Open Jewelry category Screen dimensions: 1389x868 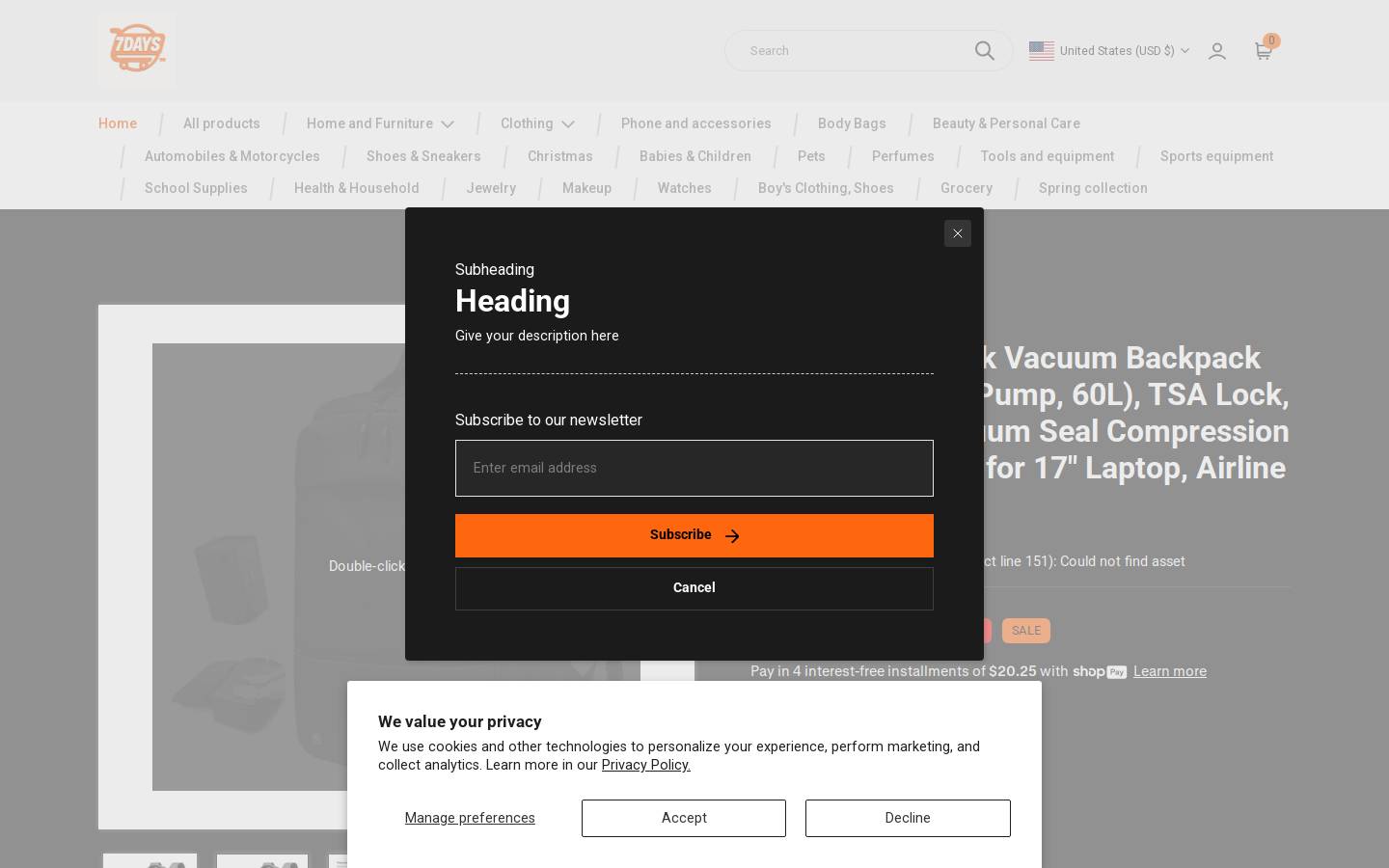pos(491,188)
